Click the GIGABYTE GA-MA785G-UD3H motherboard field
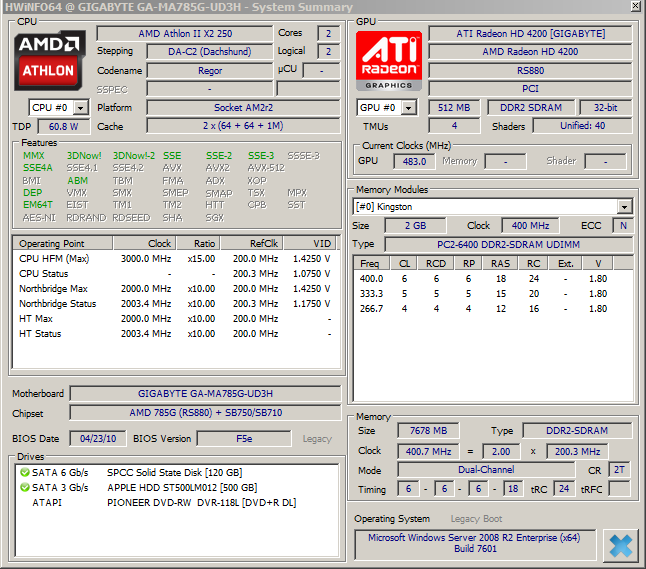 (x=205, y=394)
